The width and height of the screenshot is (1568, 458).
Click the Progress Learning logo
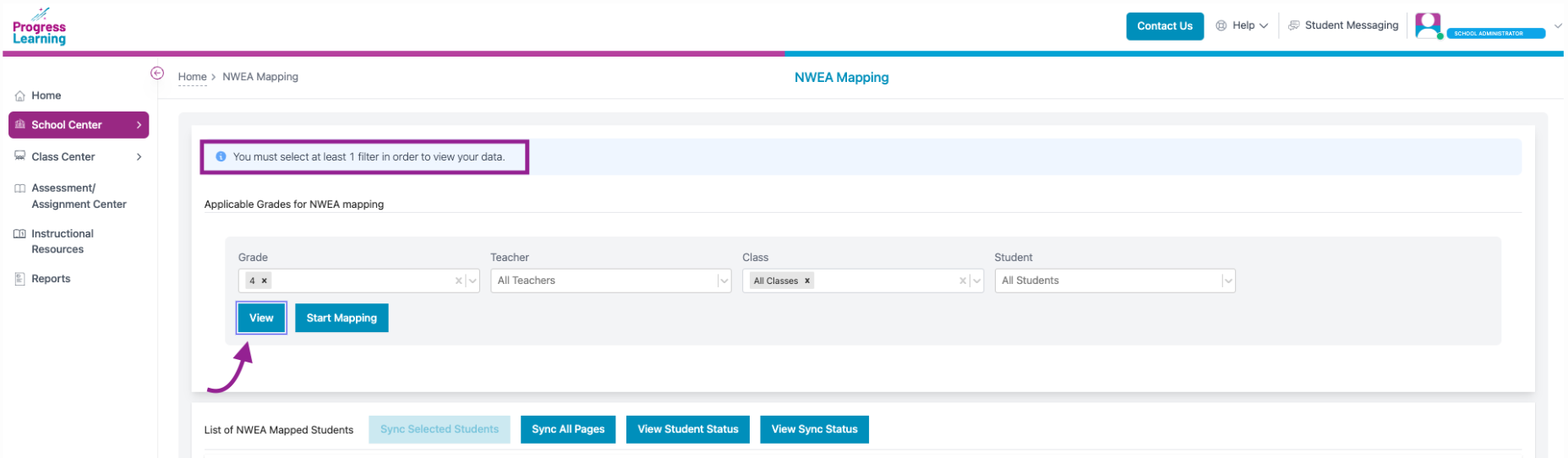[39, 26]
